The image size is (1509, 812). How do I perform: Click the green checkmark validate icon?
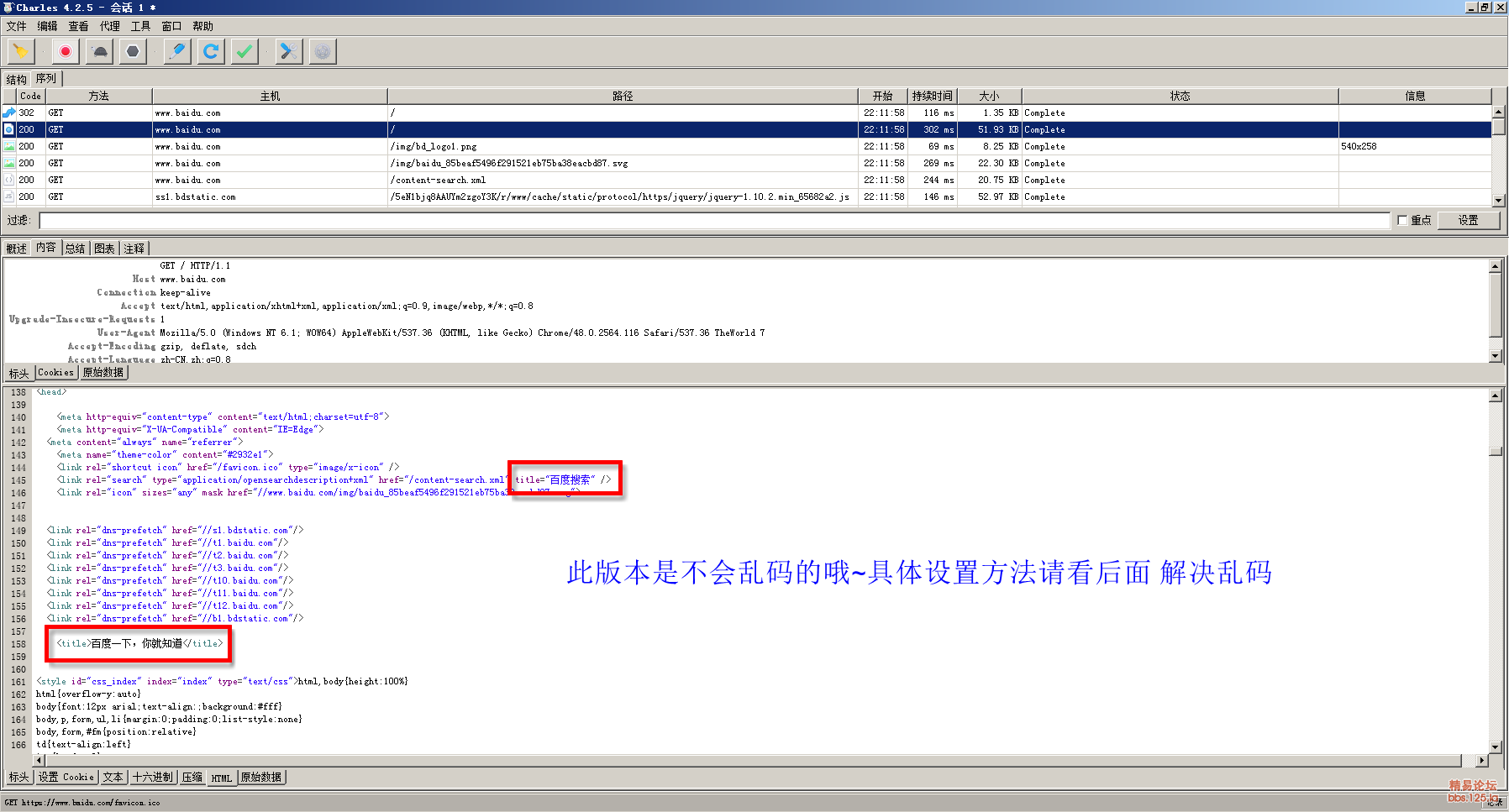click(244, 52)
